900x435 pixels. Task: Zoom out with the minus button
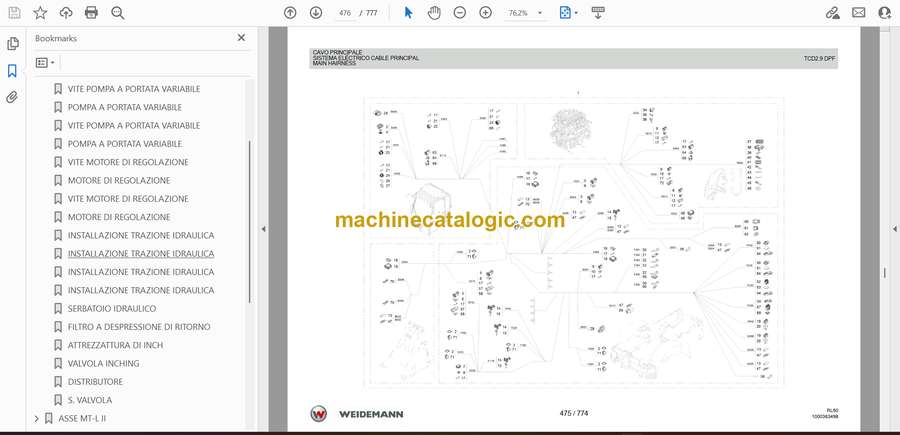coord(460,13)
